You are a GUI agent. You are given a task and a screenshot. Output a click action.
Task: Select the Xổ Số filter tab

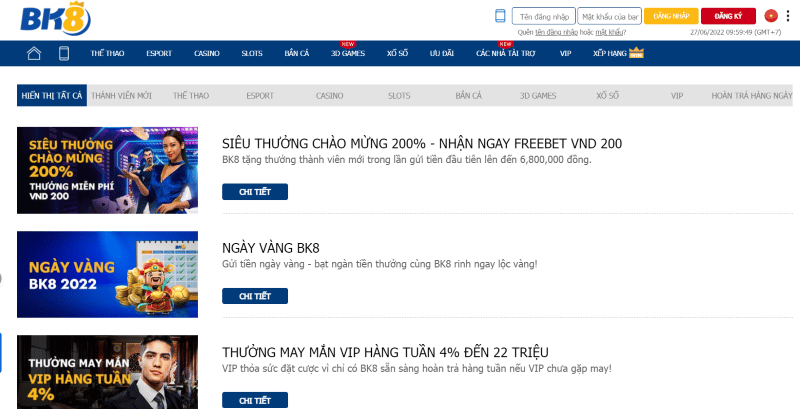pos(607,95)
